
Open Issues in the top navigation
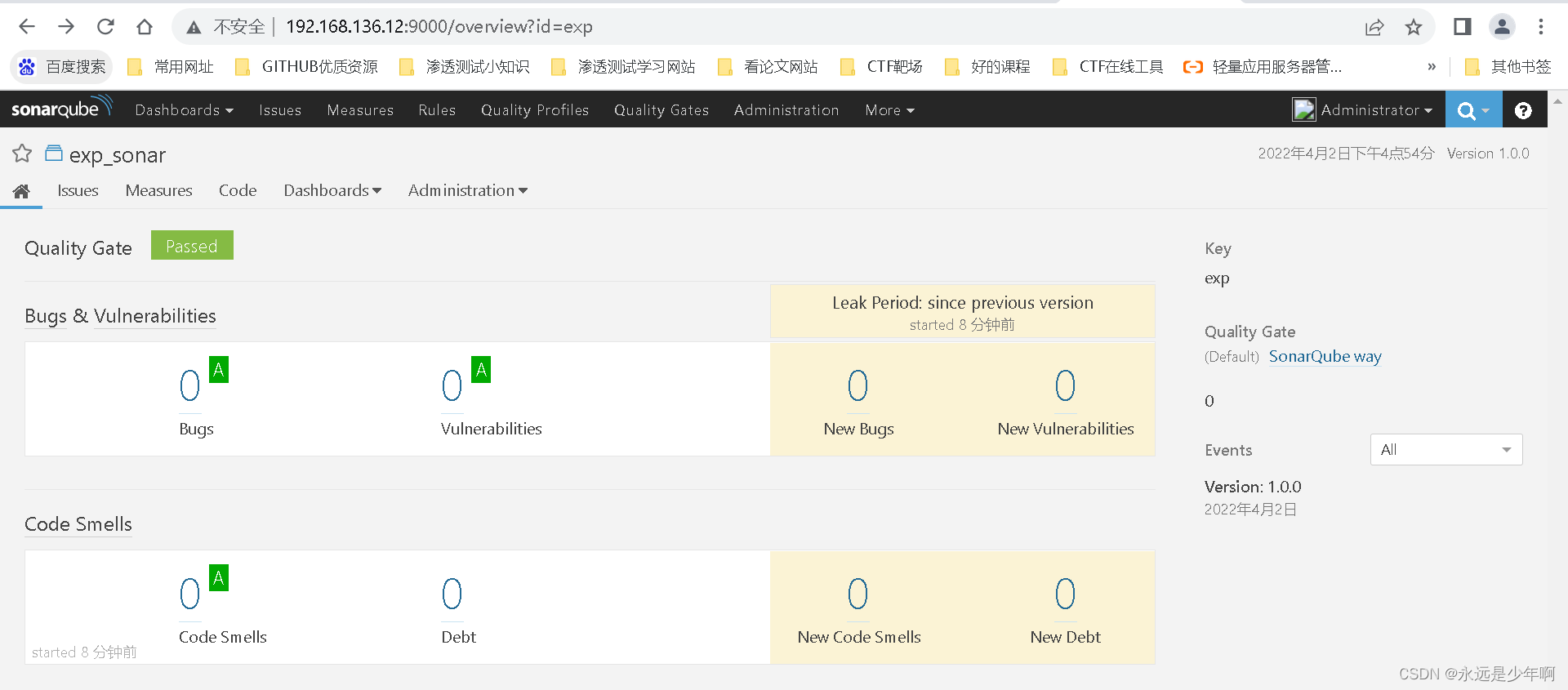pyautogui.click(x=280, y=110)
